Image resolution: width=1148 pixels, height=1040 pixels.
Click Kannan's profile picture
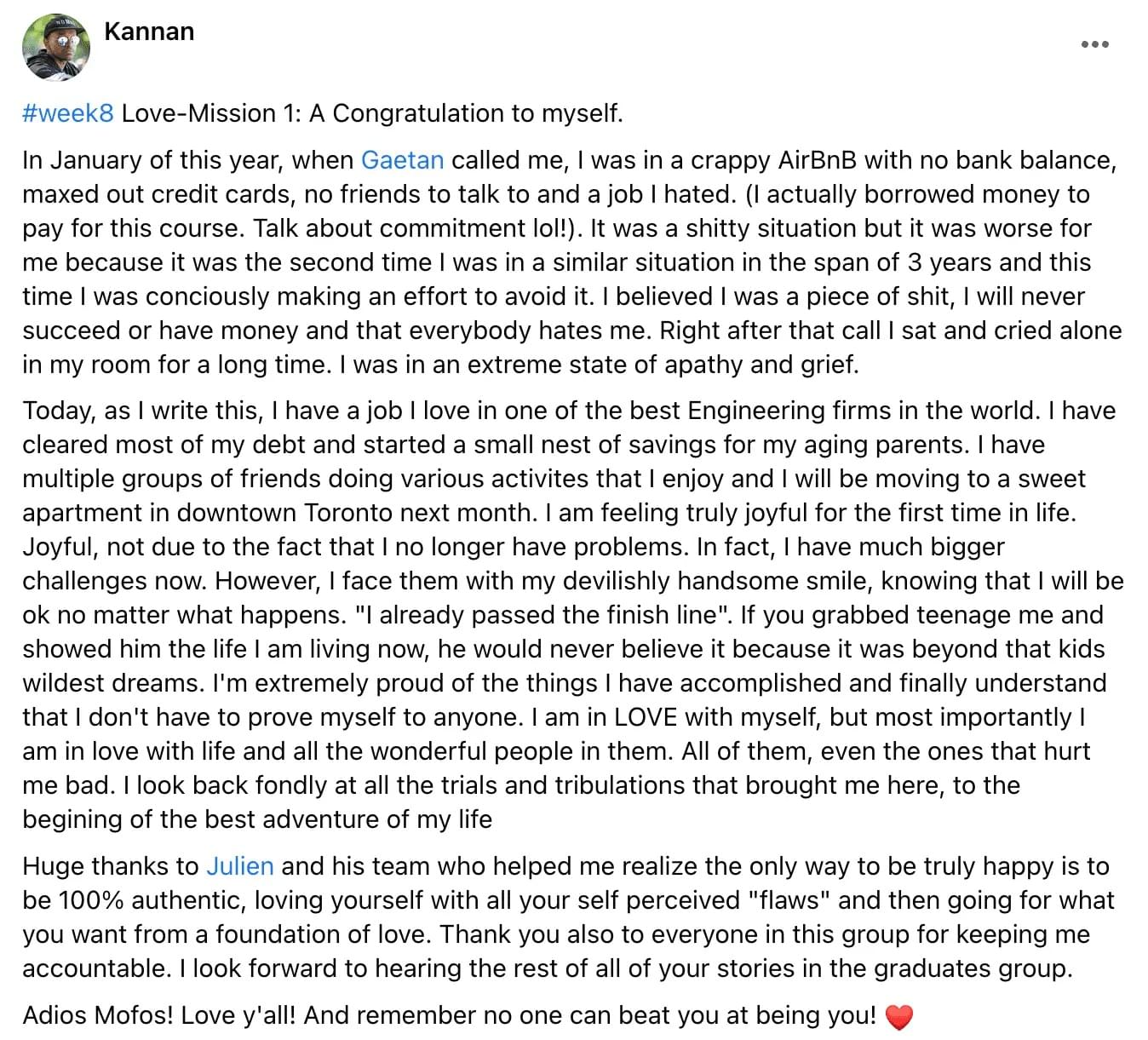click(56, 47)
